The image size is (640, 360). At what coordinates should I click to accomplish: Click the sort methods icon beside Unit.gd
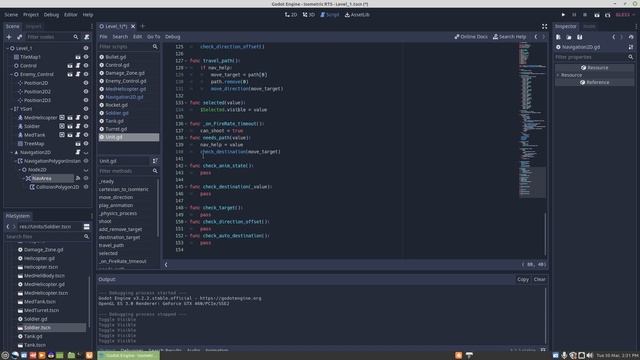pyautogui.click(x=155, y=161)
